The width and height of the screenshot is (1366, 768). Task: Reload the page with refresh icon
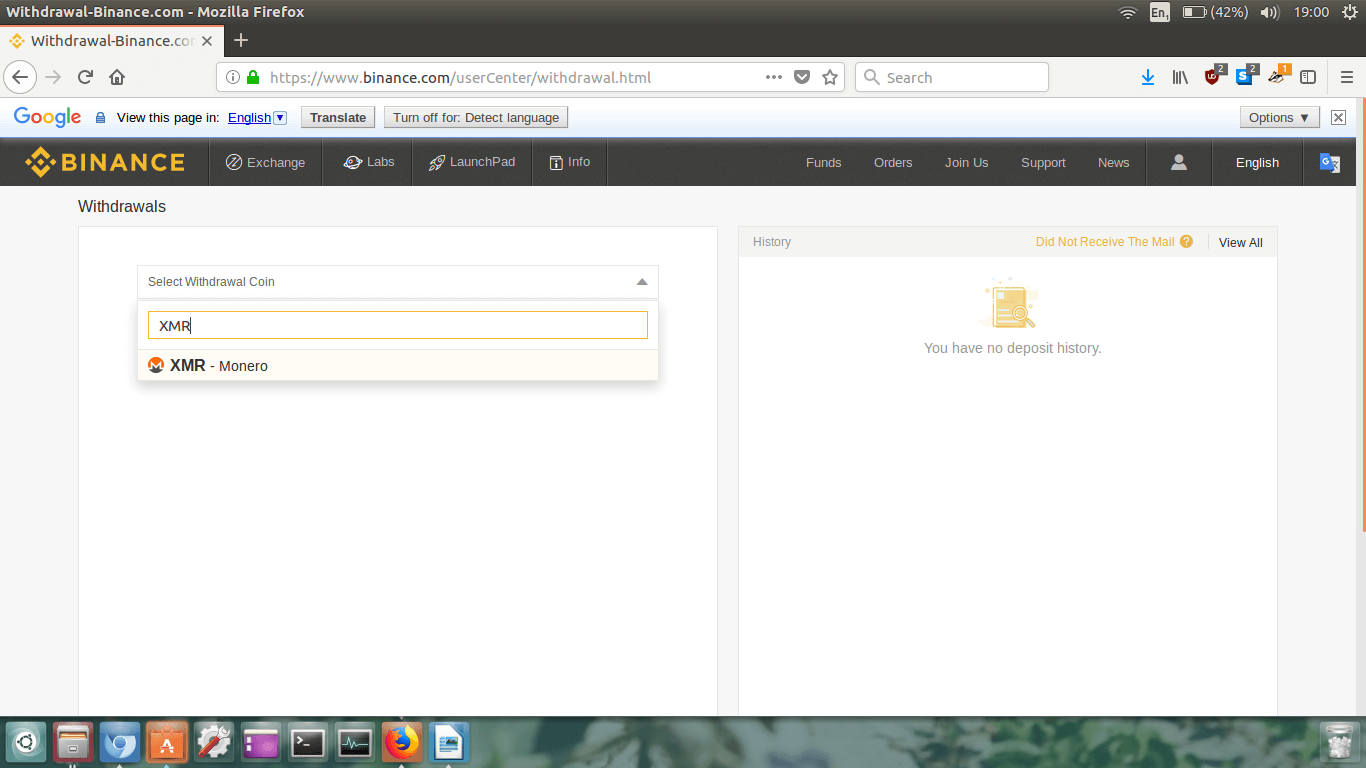coord(85,77)
